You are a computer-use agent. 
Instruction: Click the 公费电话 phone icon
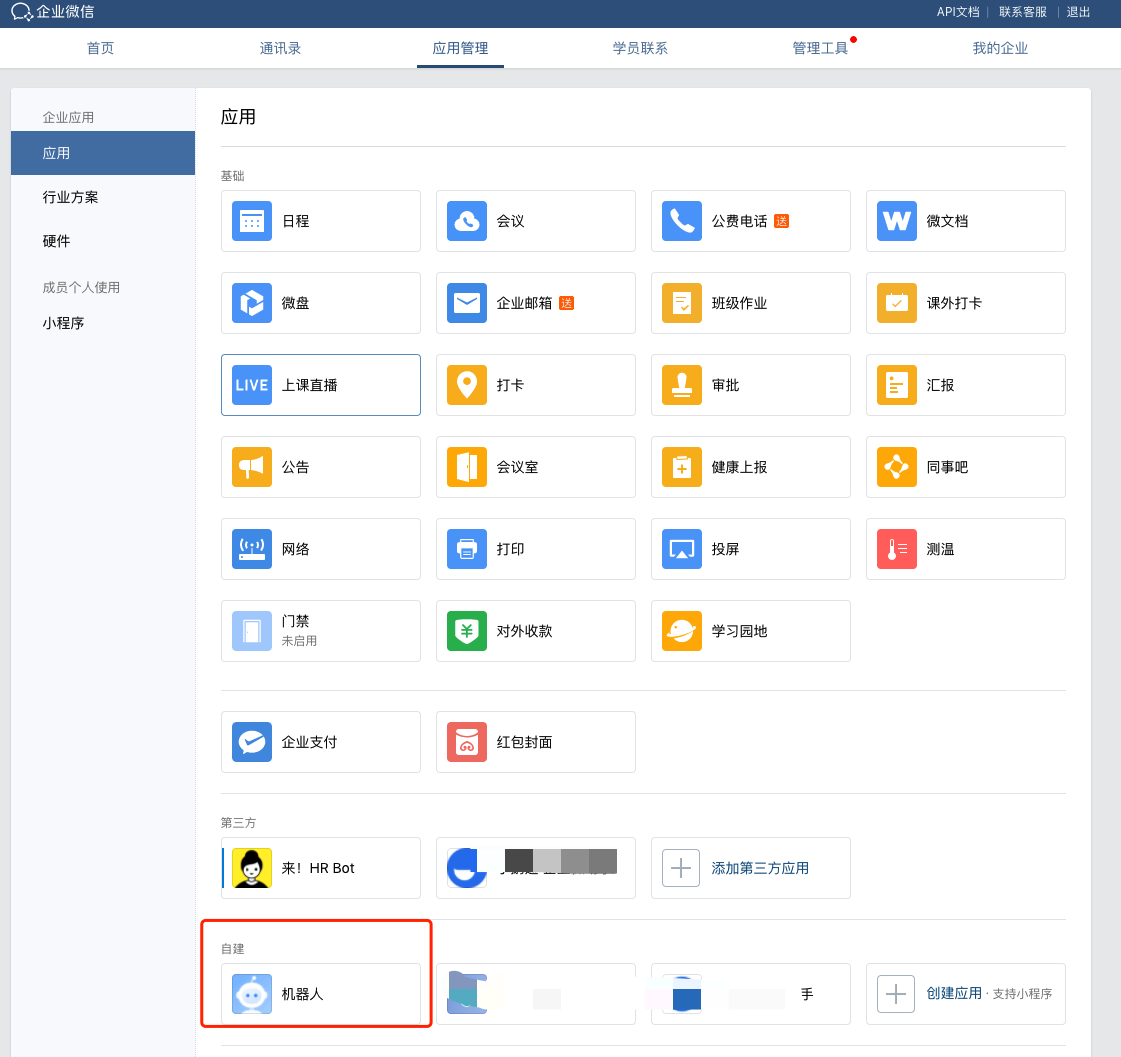(682, 221)
